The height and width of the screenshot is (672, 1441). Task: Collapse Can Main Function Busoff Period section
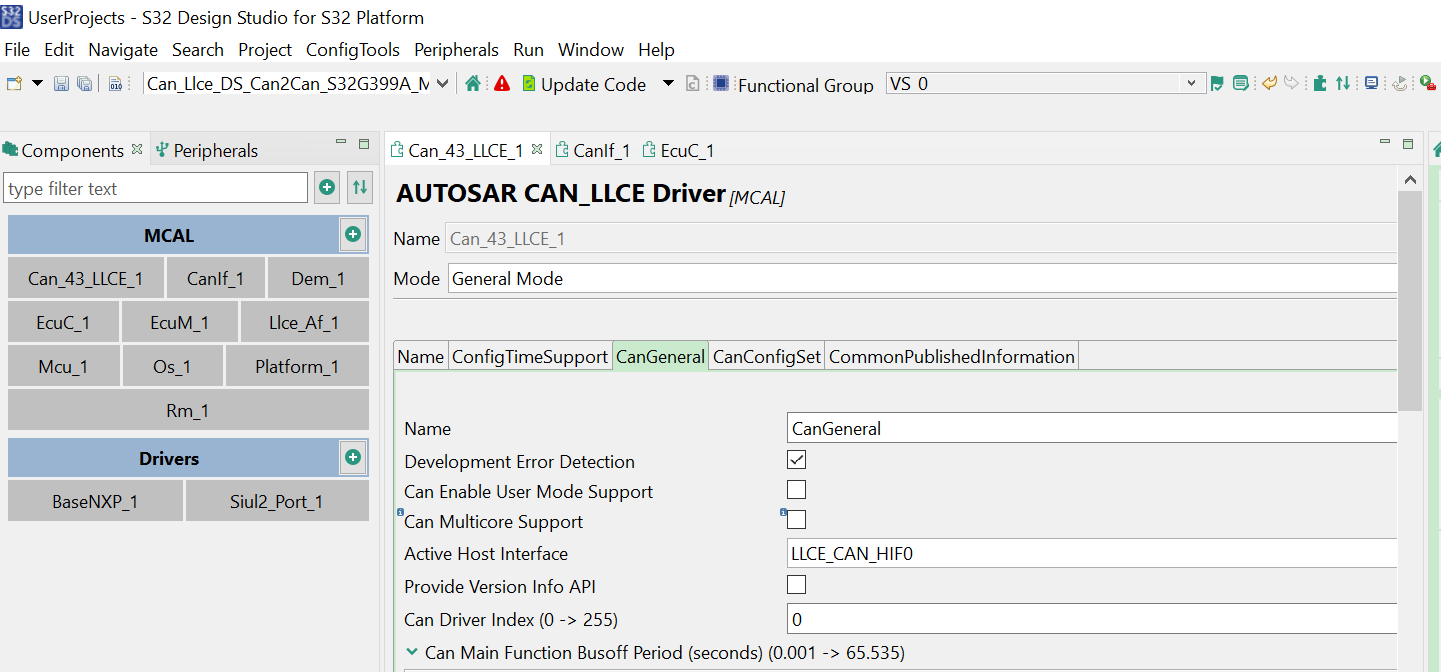coord(410,651)
